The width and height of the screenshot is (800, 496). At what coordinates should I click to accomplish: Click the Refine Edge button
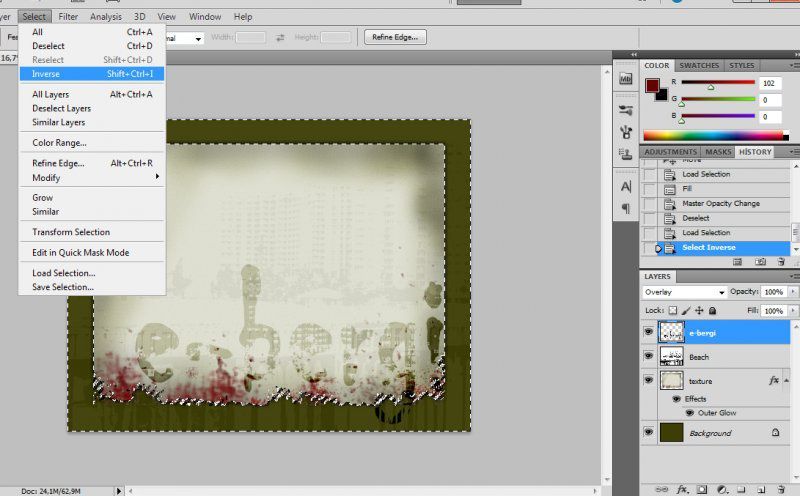click(x=396, y=37)
